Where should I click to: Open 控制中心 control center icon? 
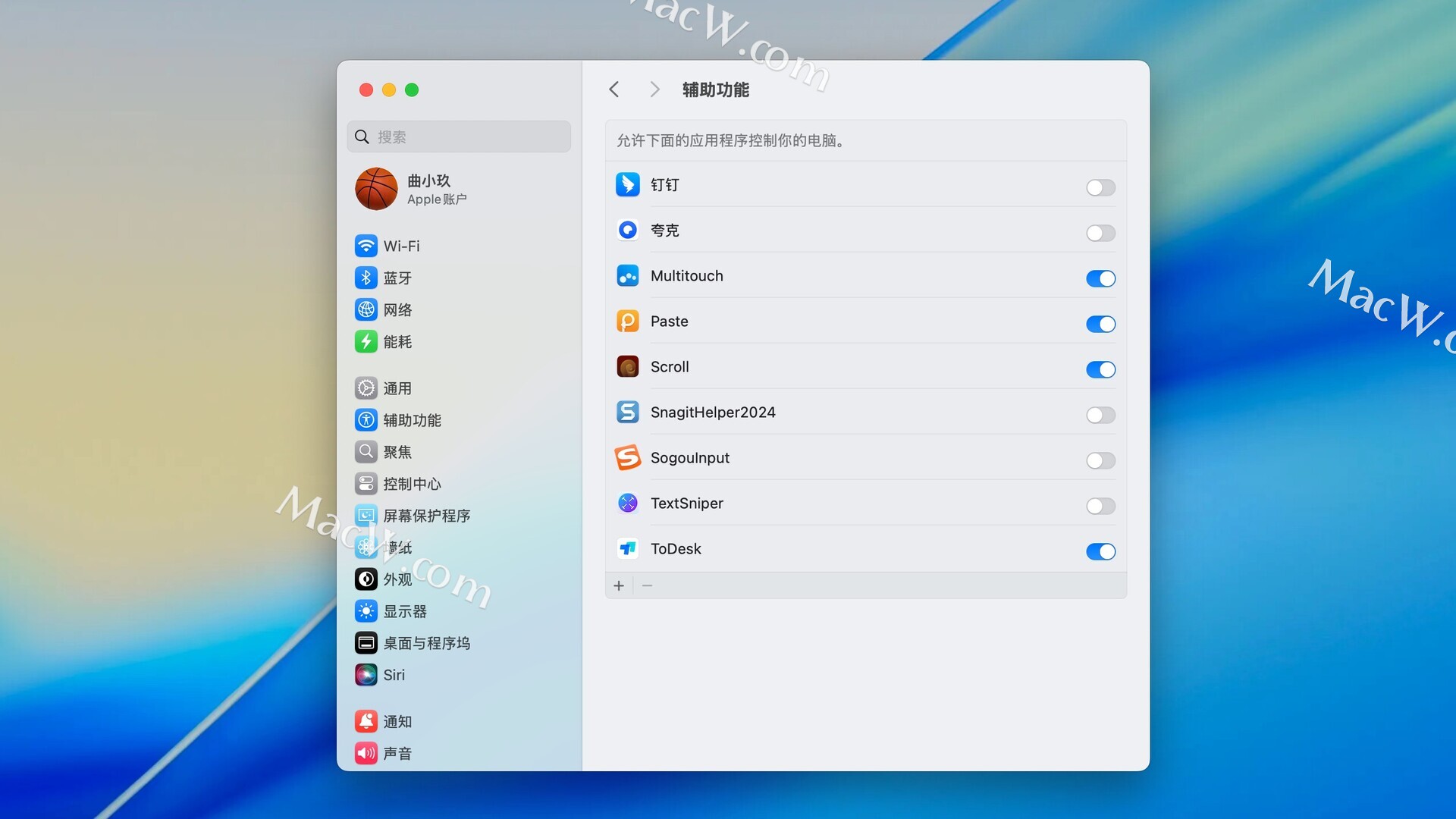pyautogui.click(x=366, y=484)
